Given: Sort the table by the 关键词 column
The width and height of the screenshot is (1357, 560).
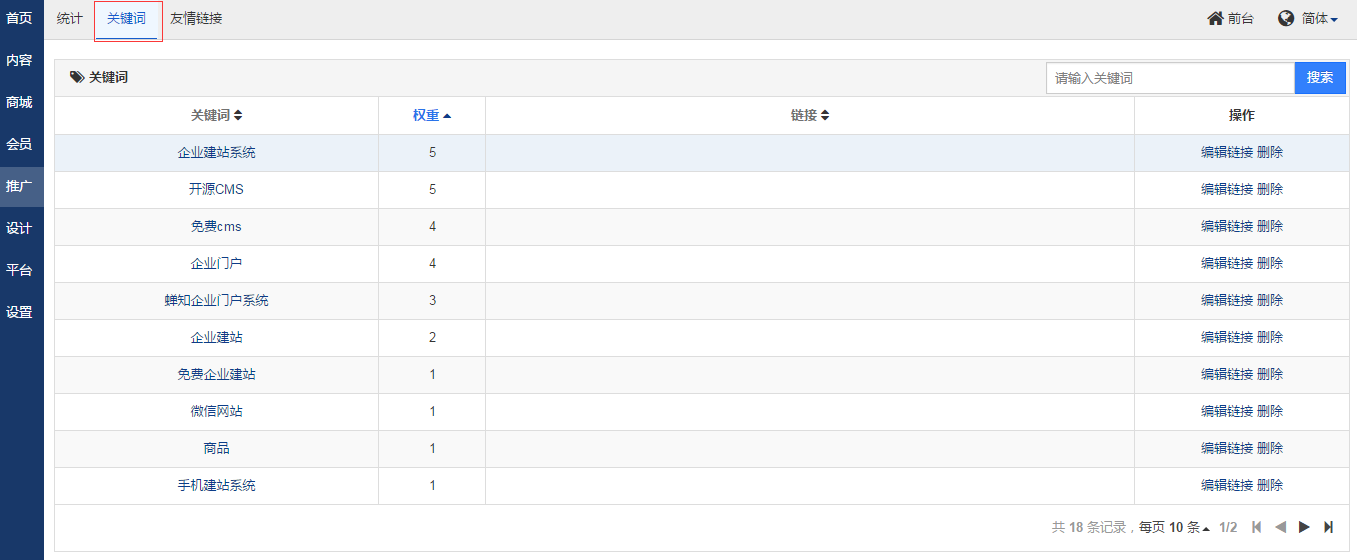Looking at the screenshot, I should click(x=217, y=116).
